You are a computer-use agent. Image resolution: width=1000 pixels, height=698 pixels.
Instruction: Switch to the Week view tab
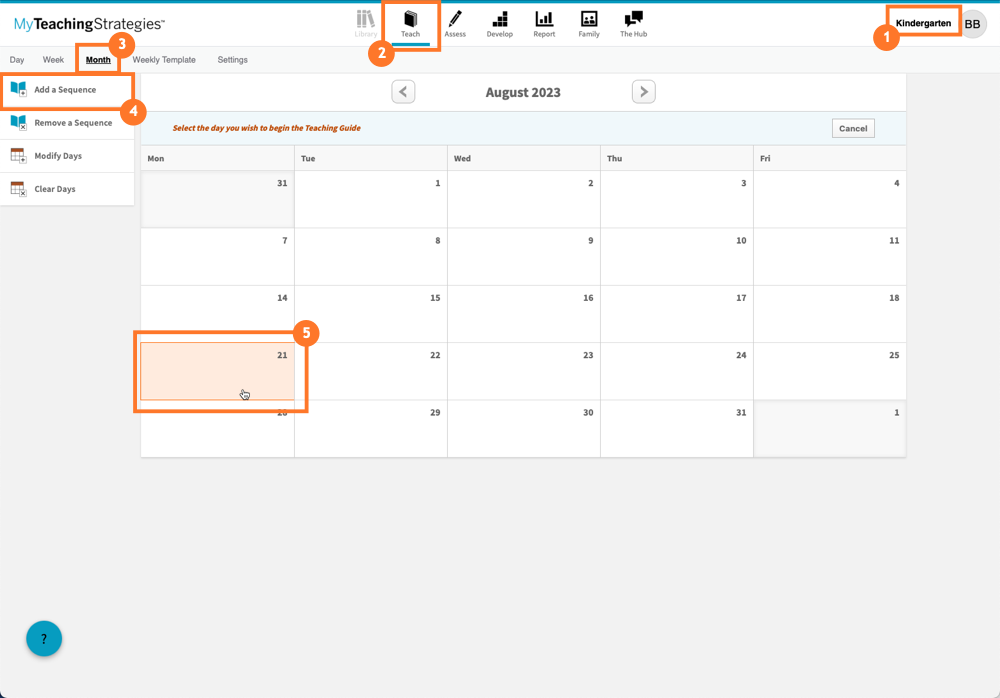click(53, 59)
